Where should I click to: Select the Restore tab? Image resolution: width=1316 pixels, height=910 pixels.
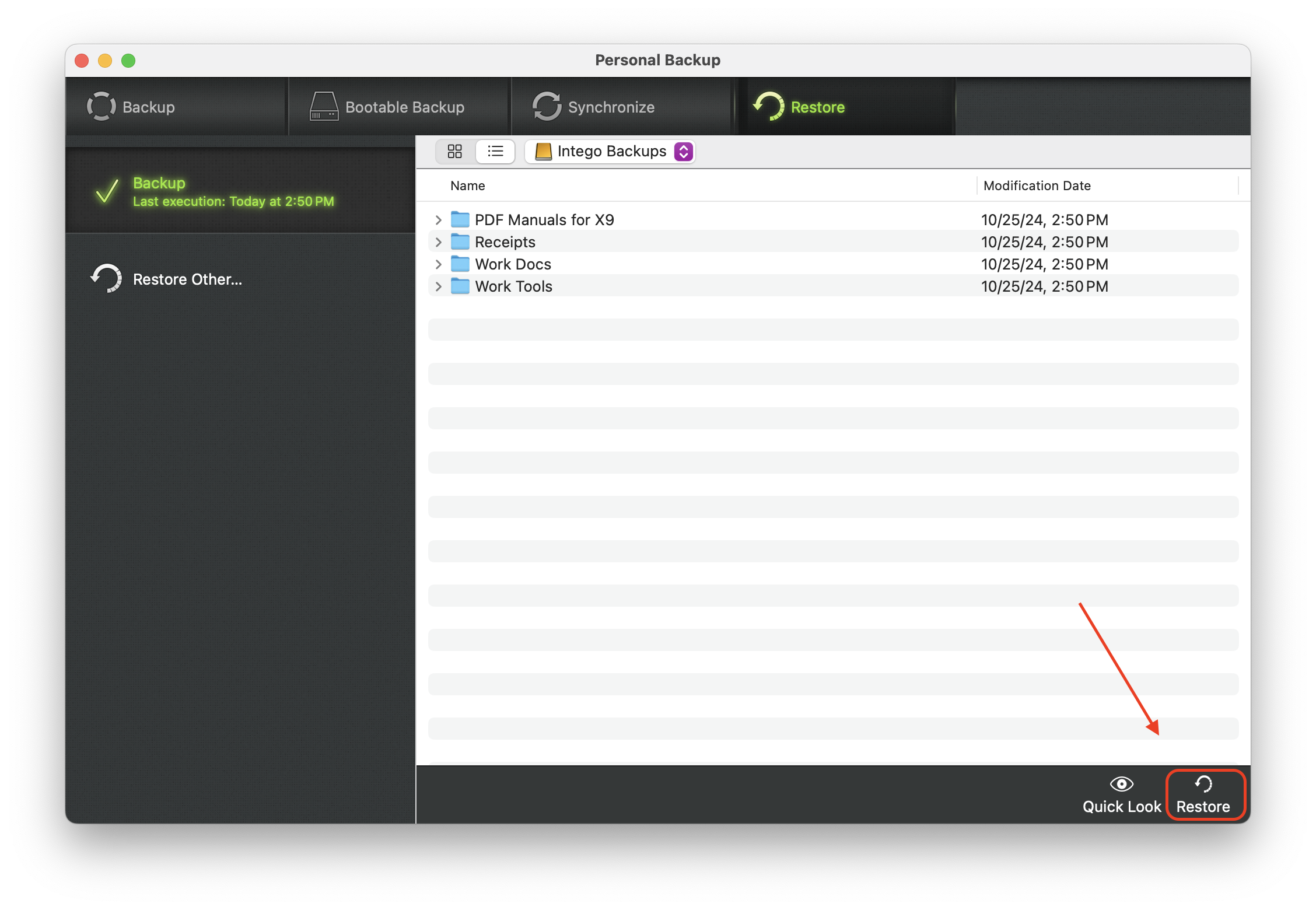coord(846,107)
